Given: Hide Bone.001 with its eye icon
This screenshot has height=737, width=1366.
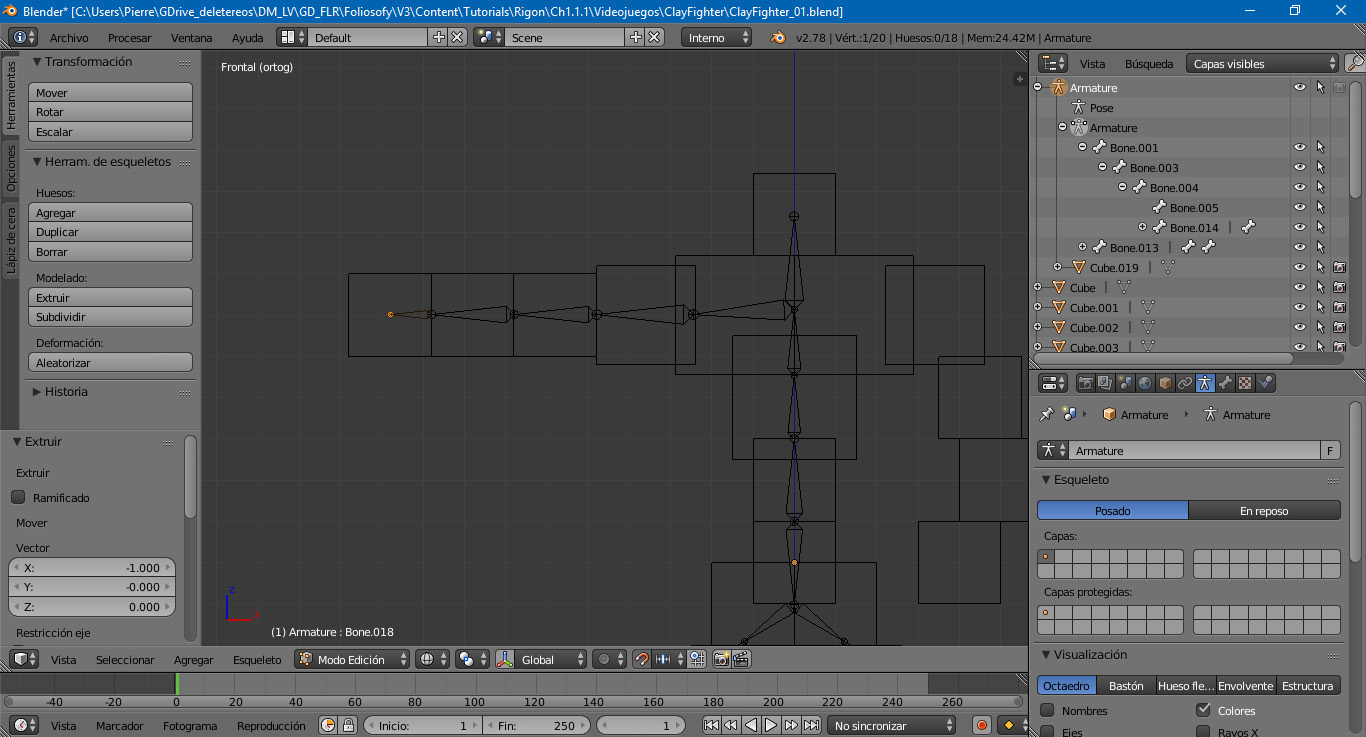Looking at the screenshot, I should point(1300,147).
